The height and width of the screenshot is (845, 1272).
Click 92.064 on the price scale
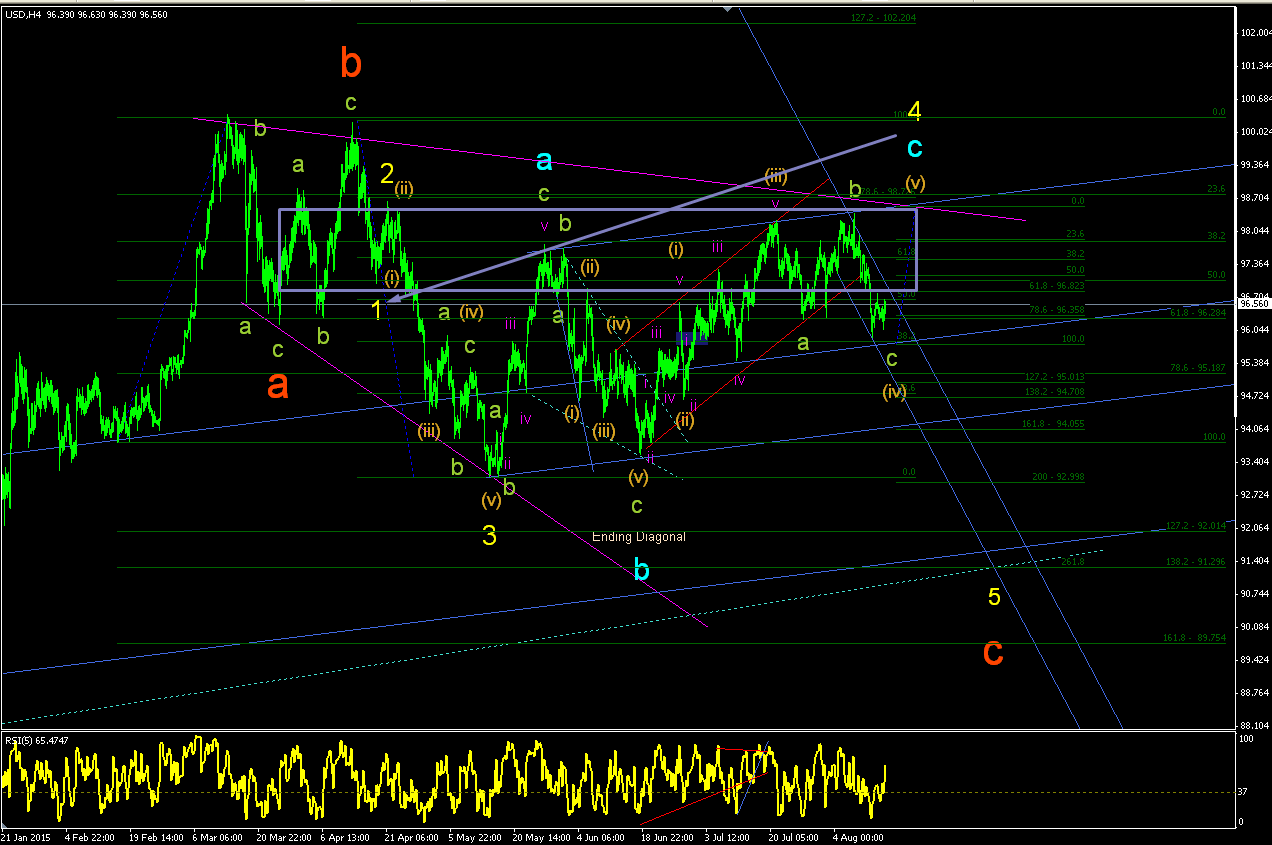tap(1256, 528)
